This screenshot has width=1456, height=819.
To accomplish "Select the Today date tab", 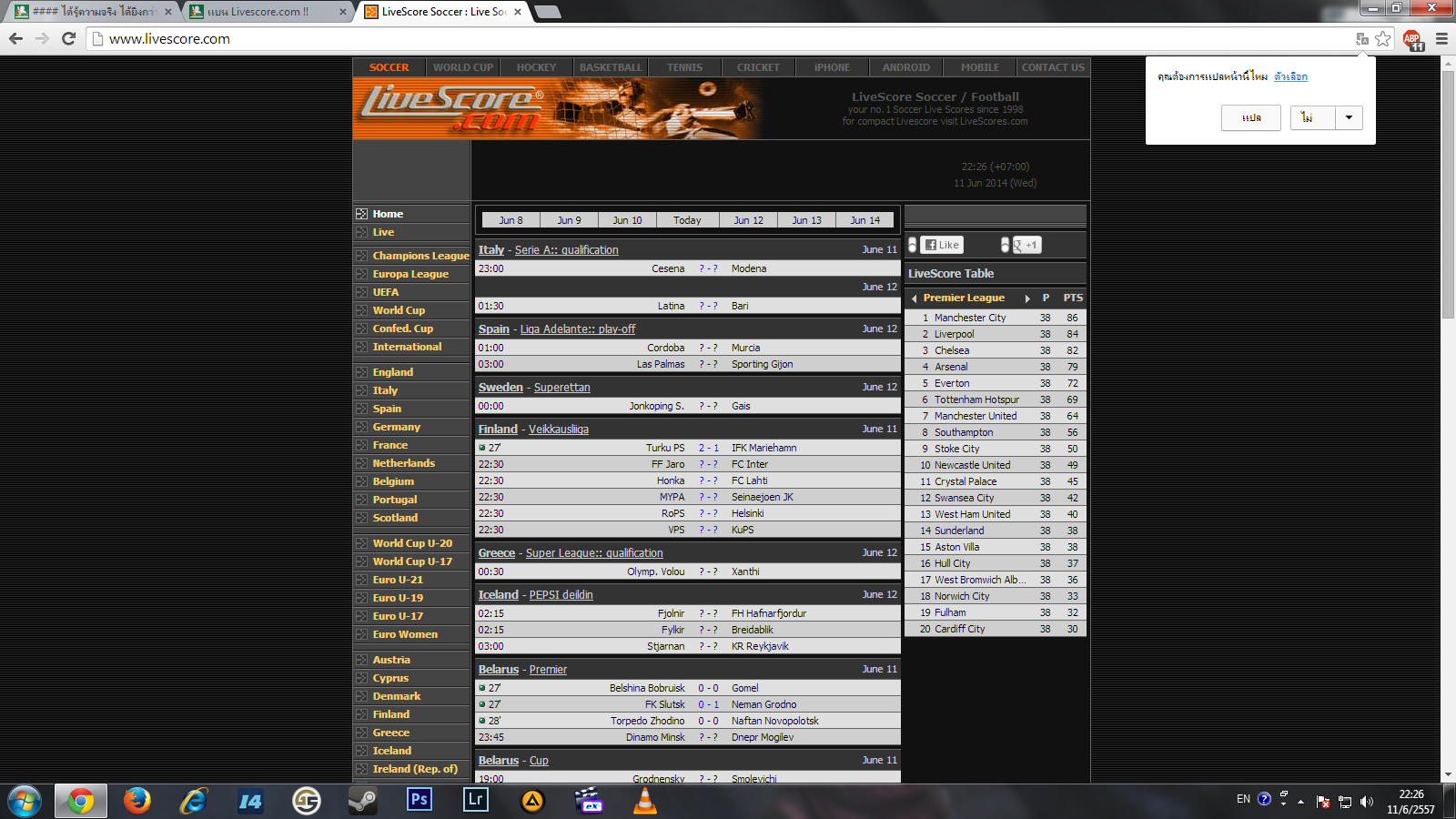I will pos(687,220).
